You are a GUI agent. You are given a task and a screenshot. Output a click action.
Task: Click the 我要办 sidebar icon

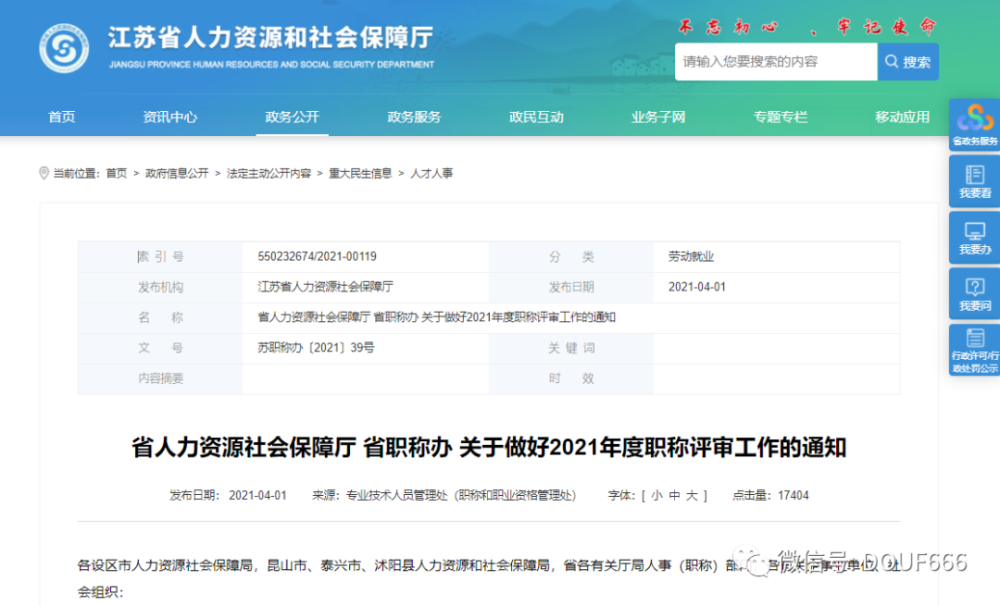coord(974,238)
